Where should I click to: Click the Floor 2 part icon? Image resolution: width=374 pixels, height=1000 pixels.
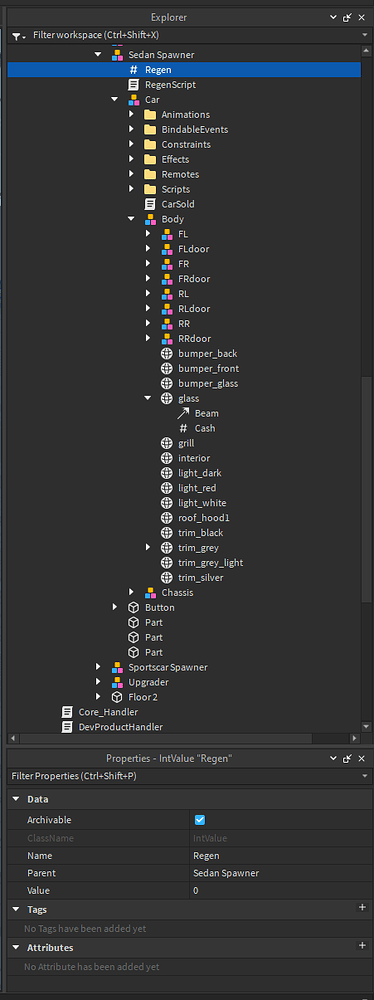click(x=117, y=698)
